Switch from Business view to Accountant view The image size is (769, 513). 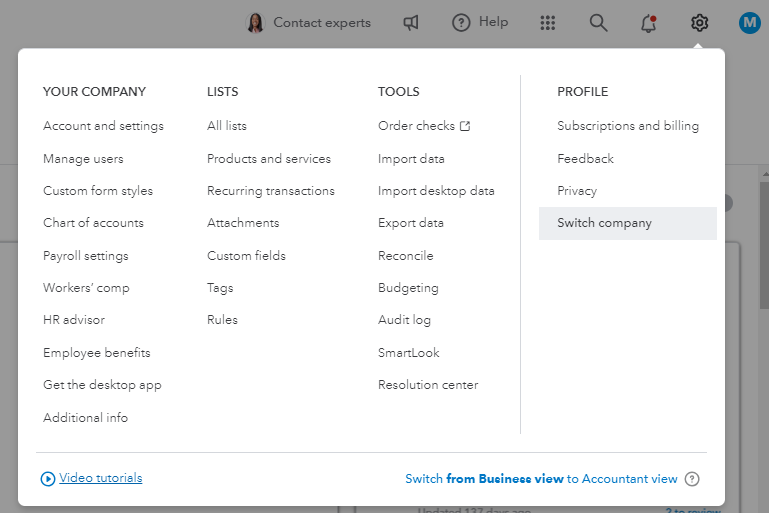click(541, 479)
